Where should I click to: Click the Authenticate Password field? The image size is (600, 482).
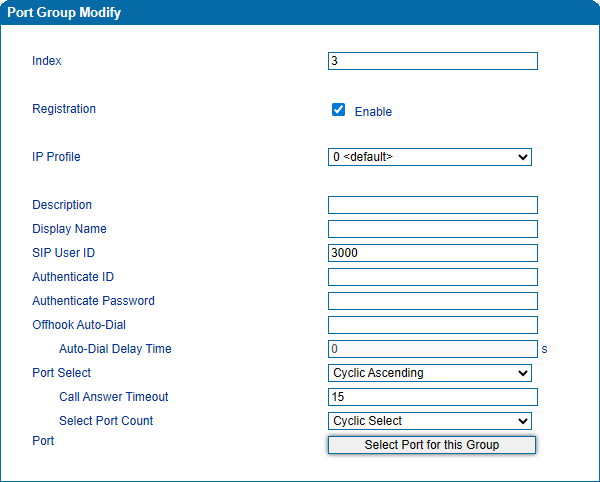tap(432, 301)
